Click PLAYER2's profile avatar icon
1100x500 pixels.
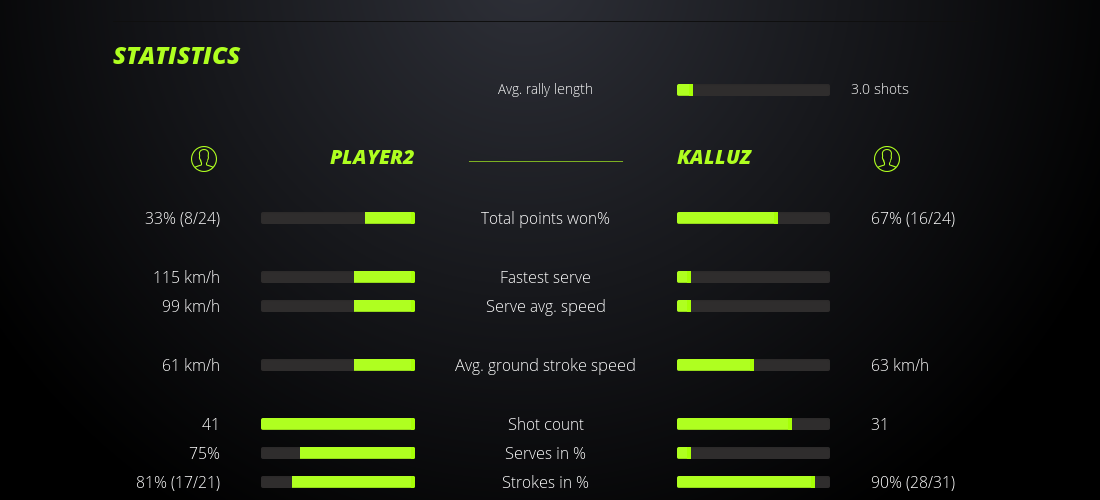tap(203, 158)
